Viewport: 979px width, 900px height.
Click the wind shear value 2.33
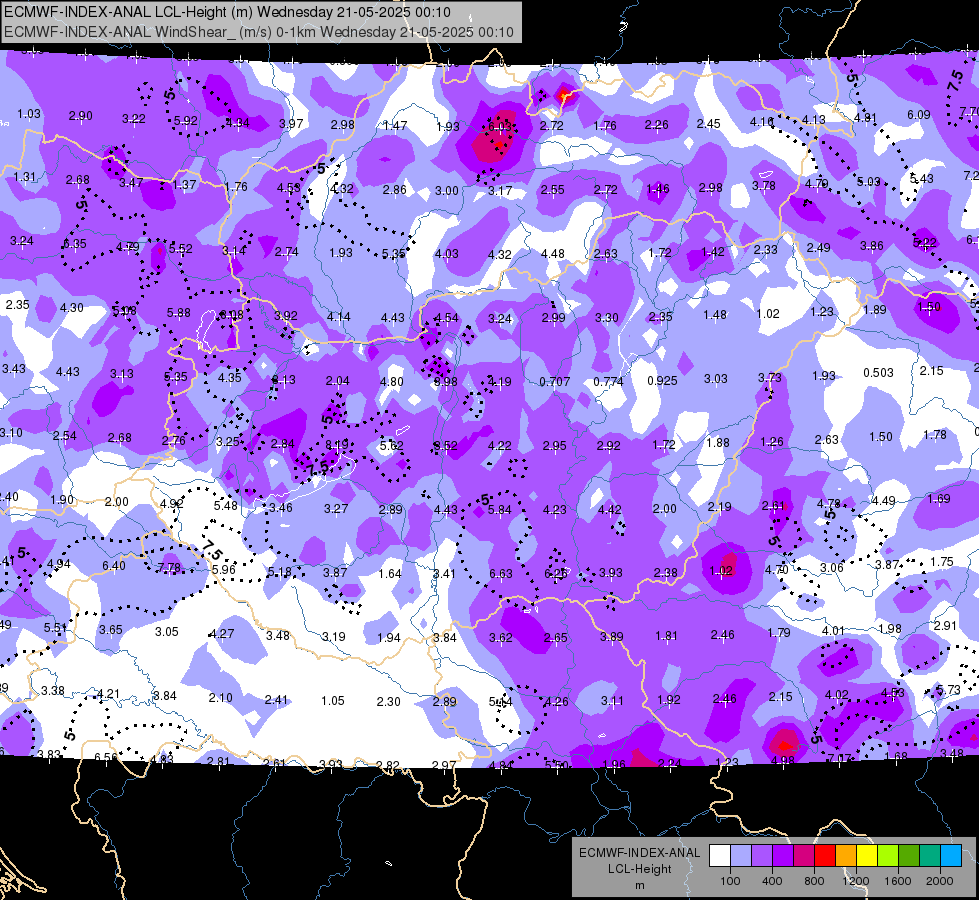point(765,249)
